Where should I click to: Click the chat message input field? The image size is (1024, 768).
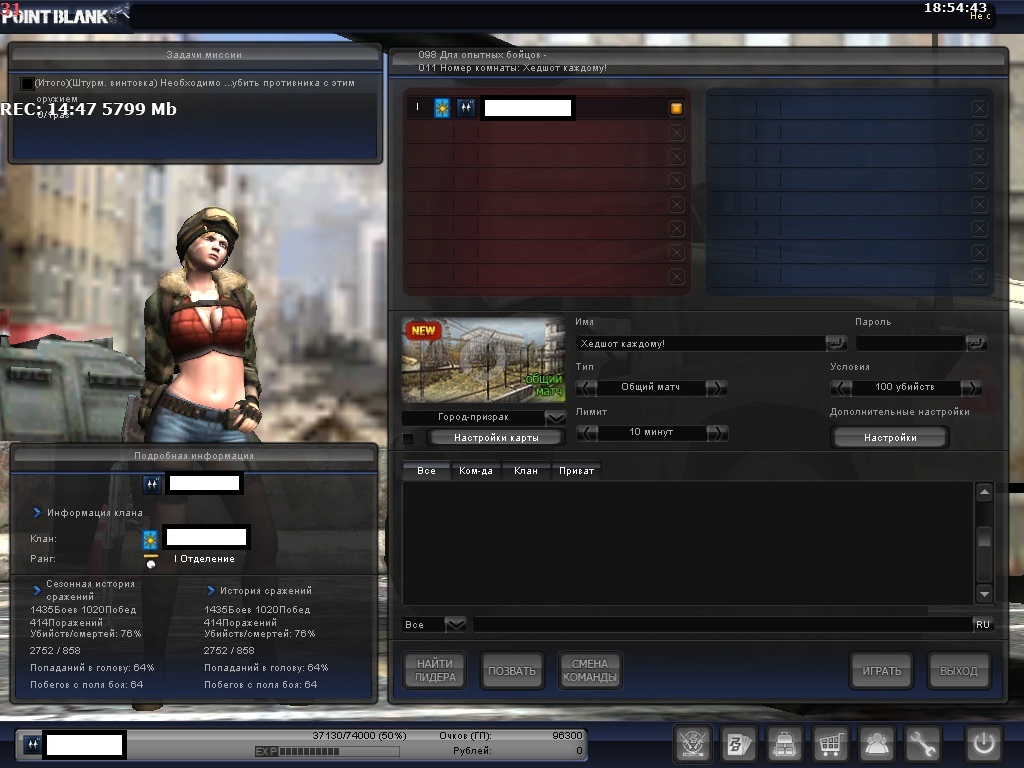coord(722,624)
